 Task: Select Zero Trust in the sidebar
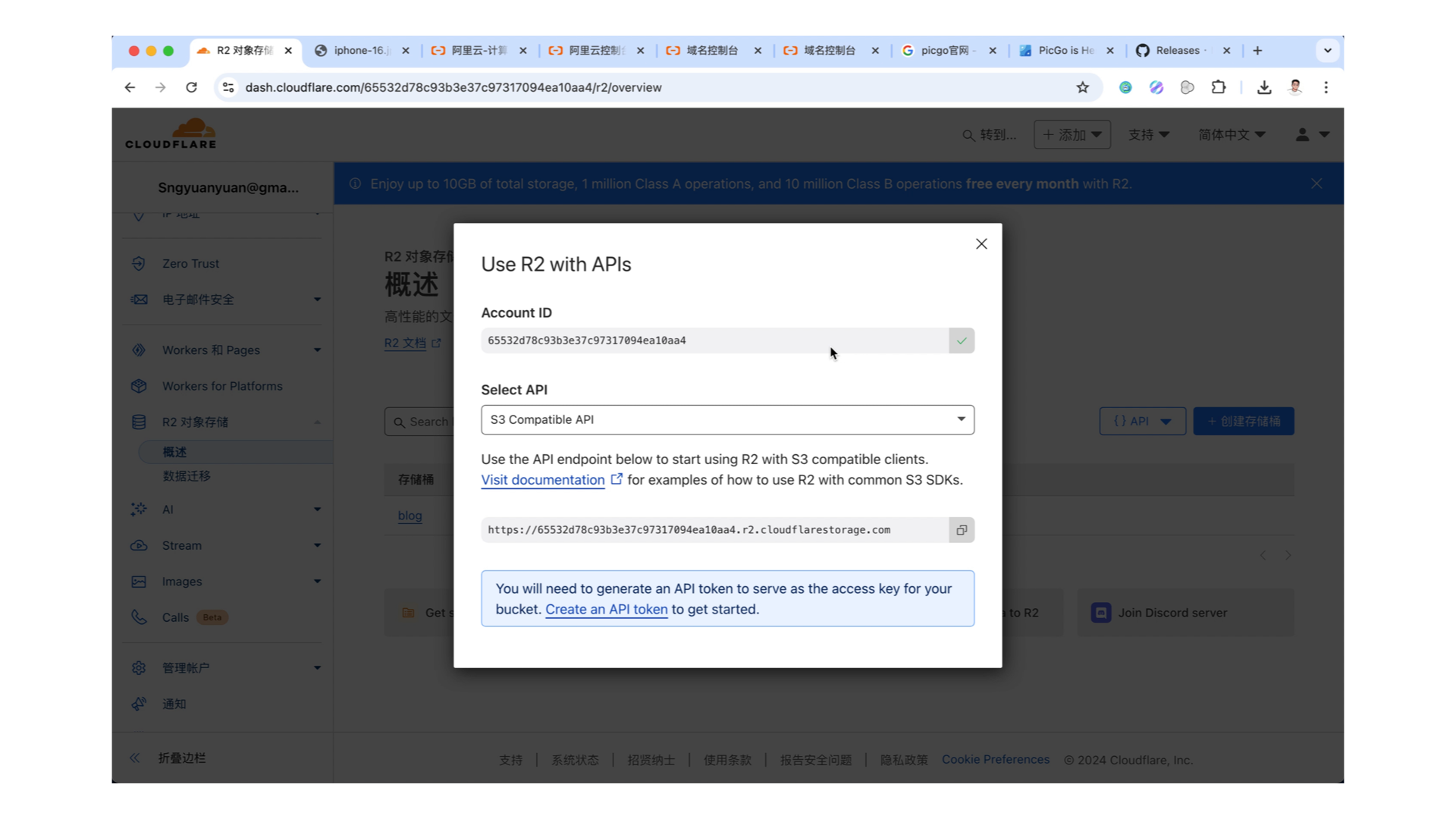[x=190, y=263]
